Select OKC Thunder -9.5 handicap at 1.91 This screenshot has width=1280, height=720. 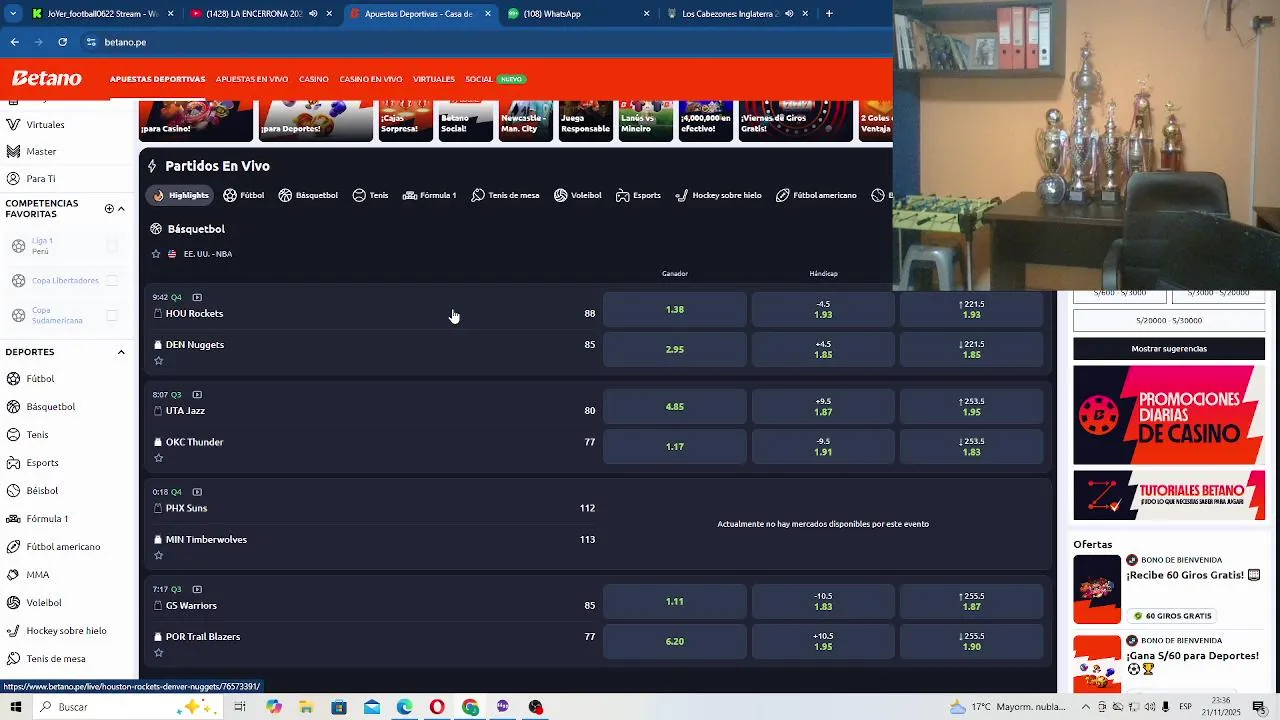click(823, 447)
